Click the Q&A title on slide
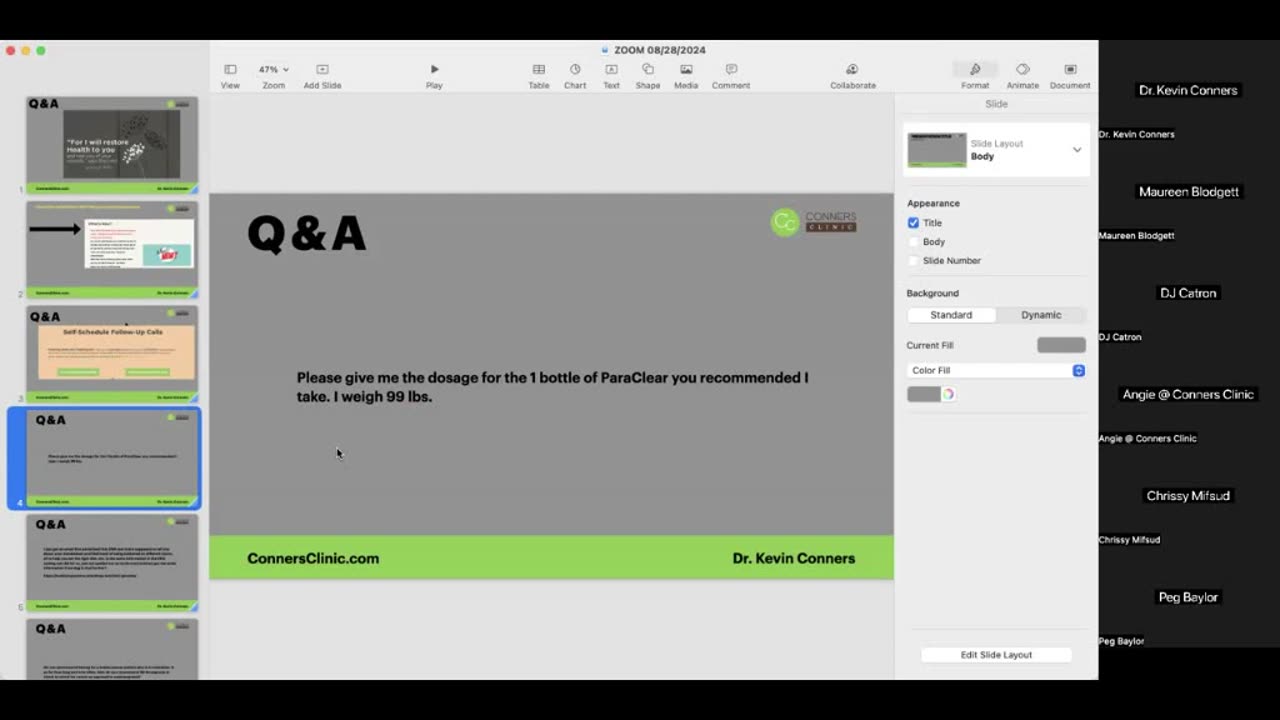The width and height of the screenshot is (1280, 720). pyautogui.click(x=306, y=234)
